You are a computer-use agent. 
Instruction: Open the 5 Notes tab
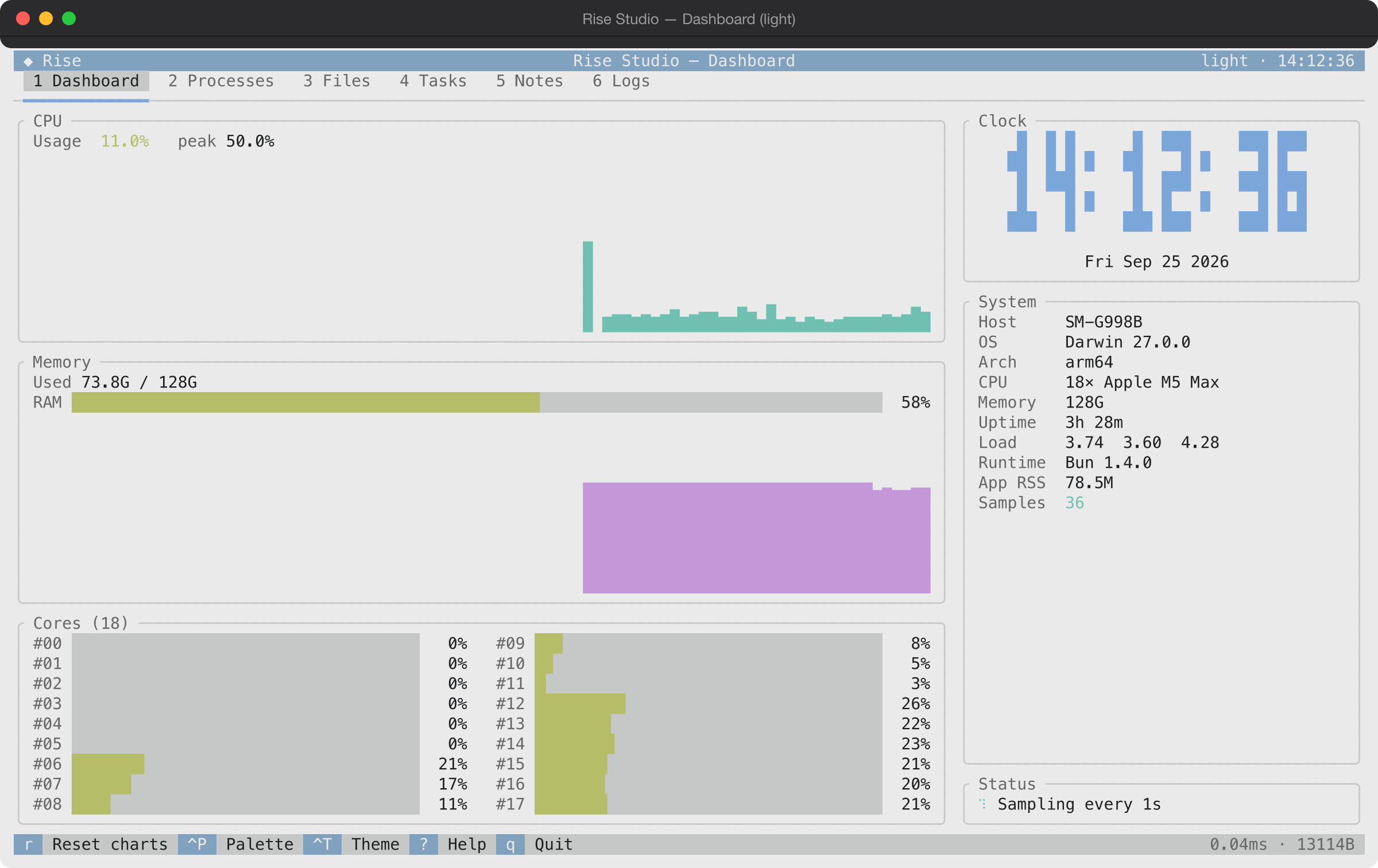530,81
